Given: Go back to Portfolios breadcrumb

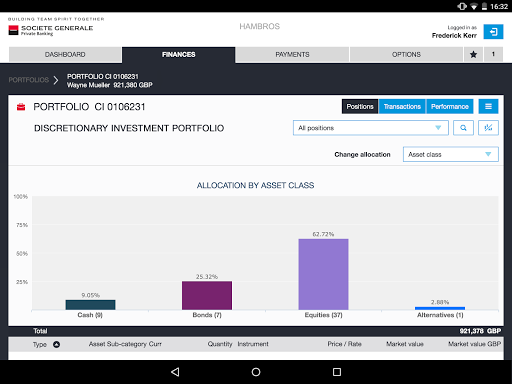Looking at the screenshot, I should (x=29, y=80).
